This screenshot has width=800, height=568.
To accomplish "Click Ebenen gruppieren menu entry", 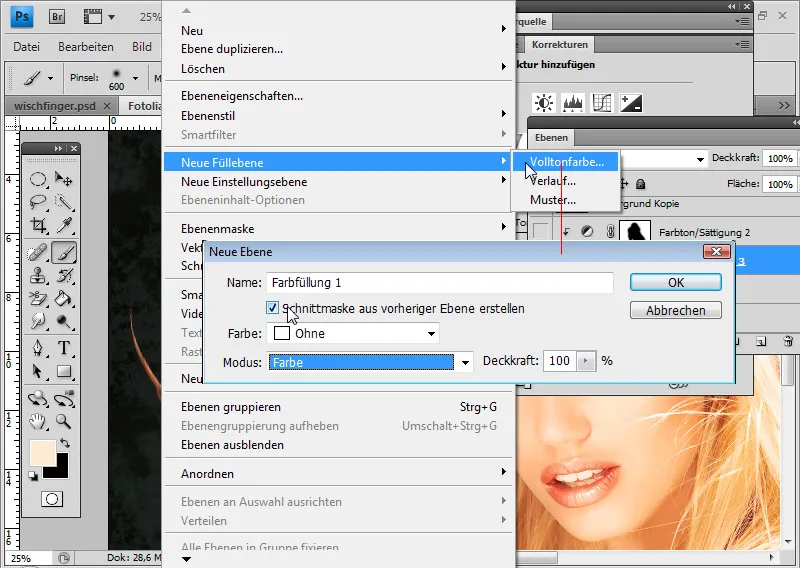I will [338, 407].
